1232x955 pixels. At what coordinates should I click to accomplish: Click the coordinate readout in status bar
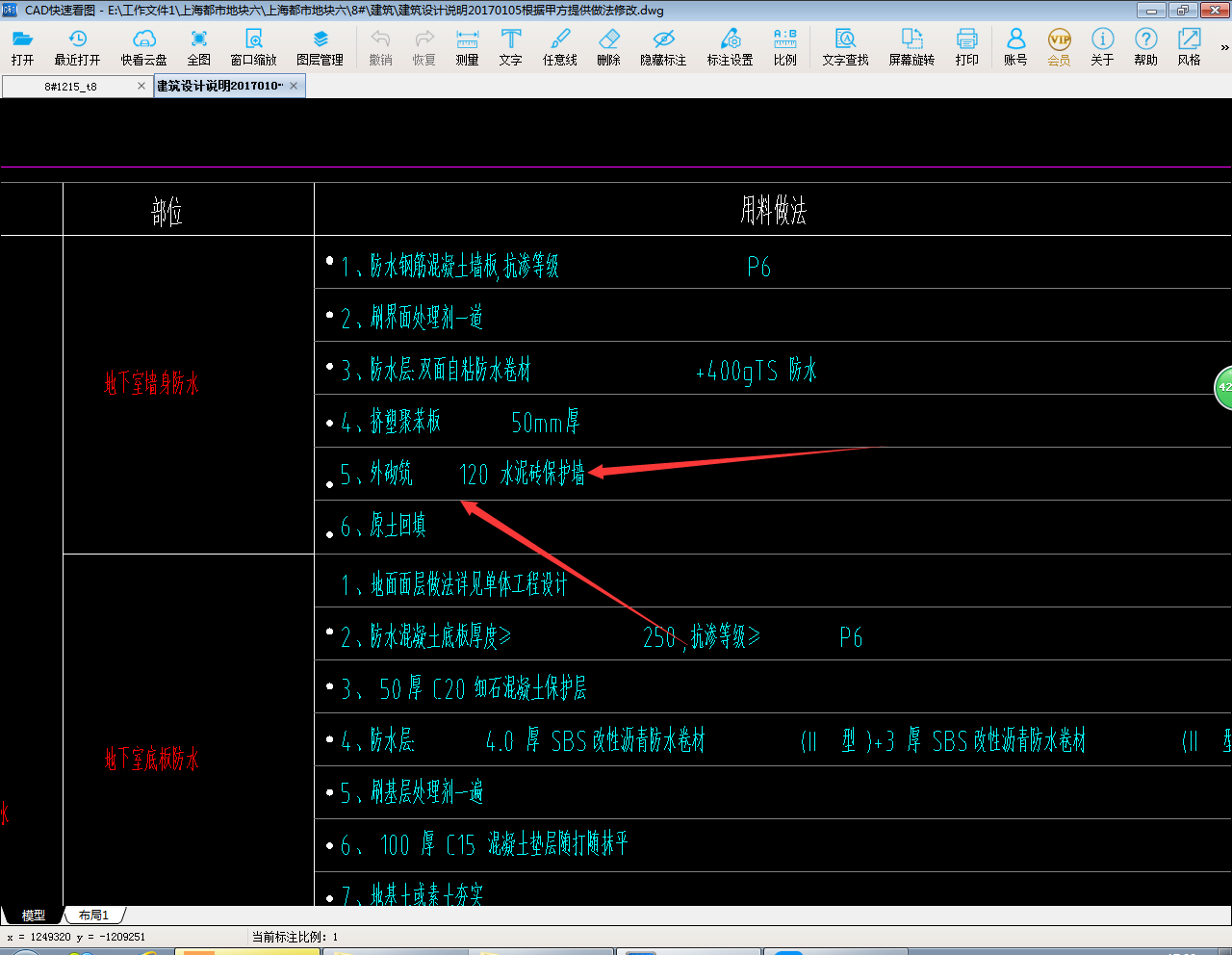pos(75,937)
